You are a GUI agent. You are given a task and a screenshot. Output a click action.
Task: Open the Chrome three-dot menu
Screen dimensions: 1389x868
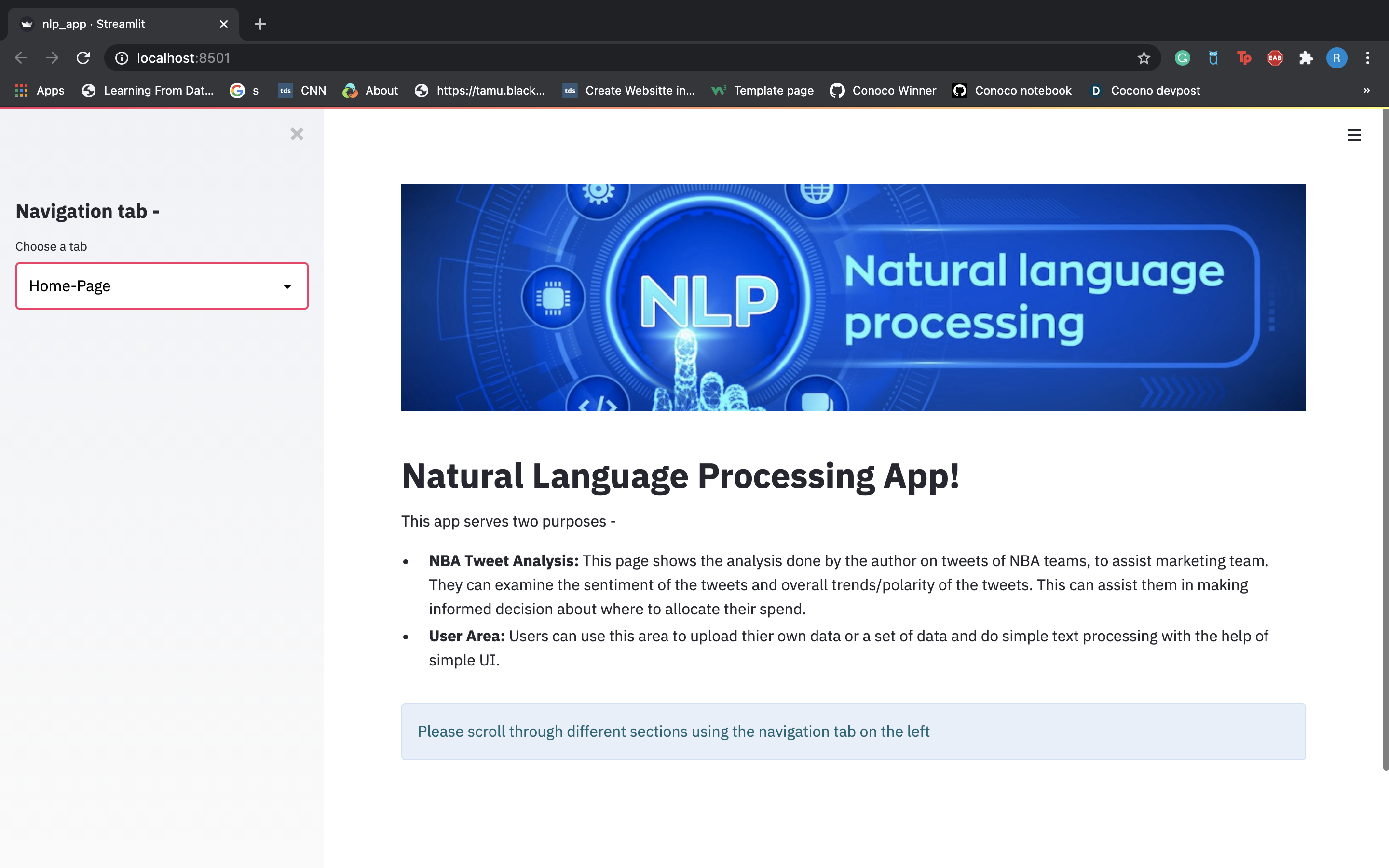(x=1367, y=58)
